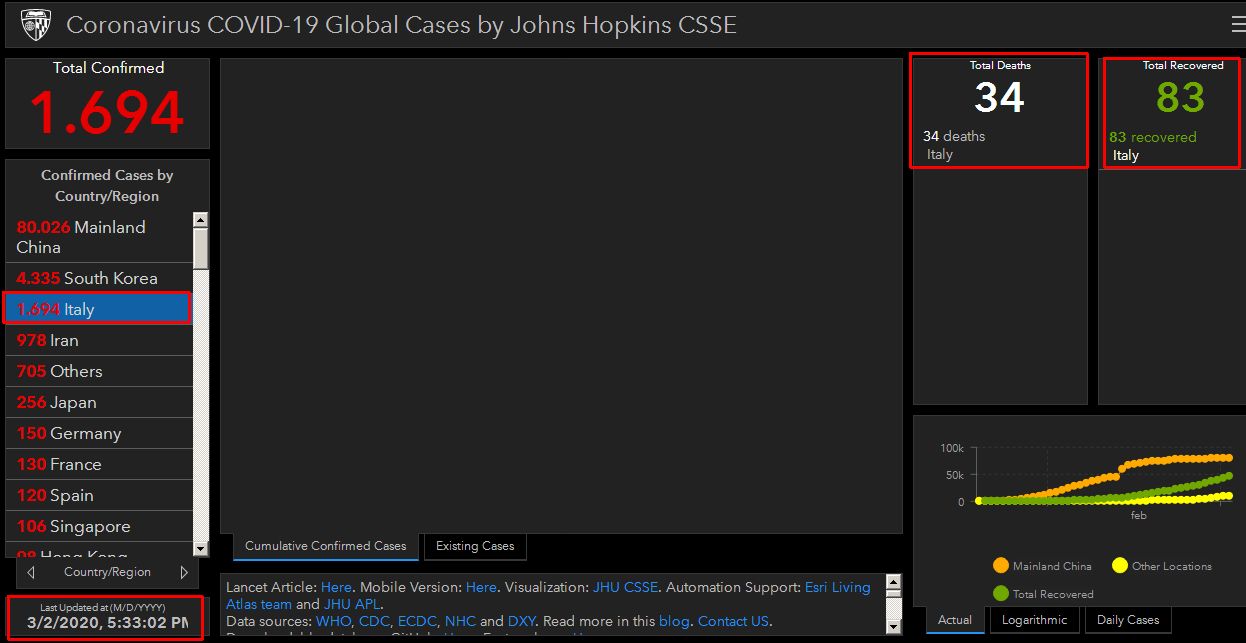1246x643 pixels.
Task: Select Iran in country list
Action: coord(99,340)
